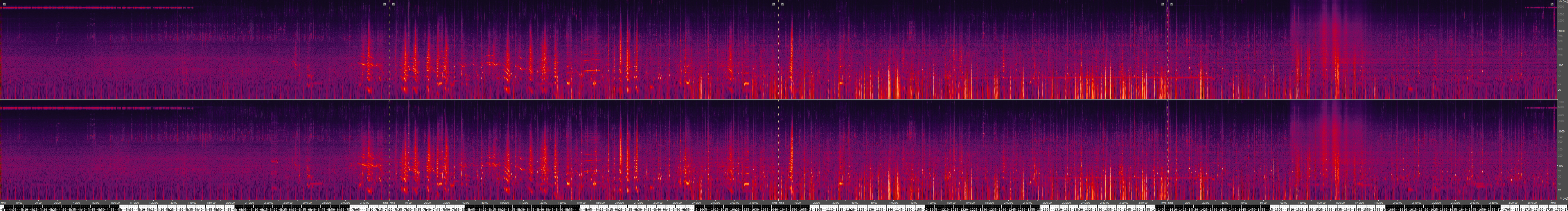
Task: Click the 1:00:00 mark on first clip's time ruler
Action: [x=114, y=203]
